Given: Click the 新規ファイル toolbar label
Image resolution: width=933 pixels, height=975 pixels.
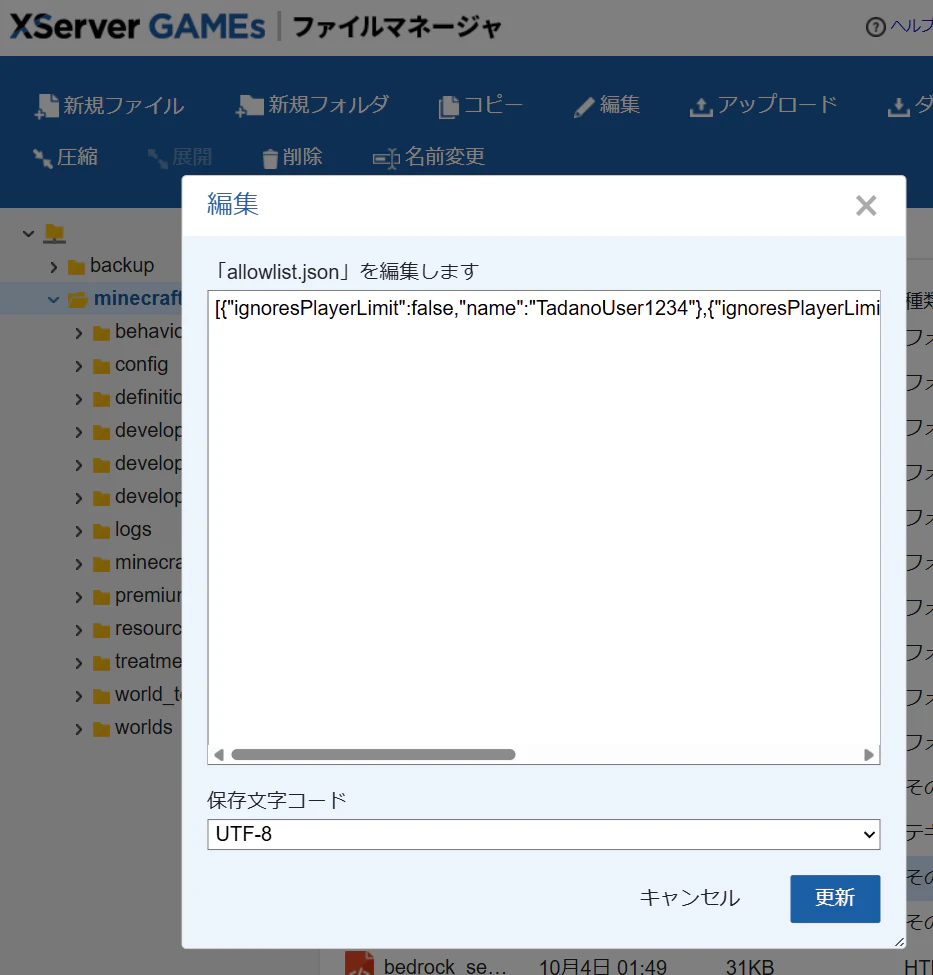Looking at the screenshot, I should tap(123, 106).
